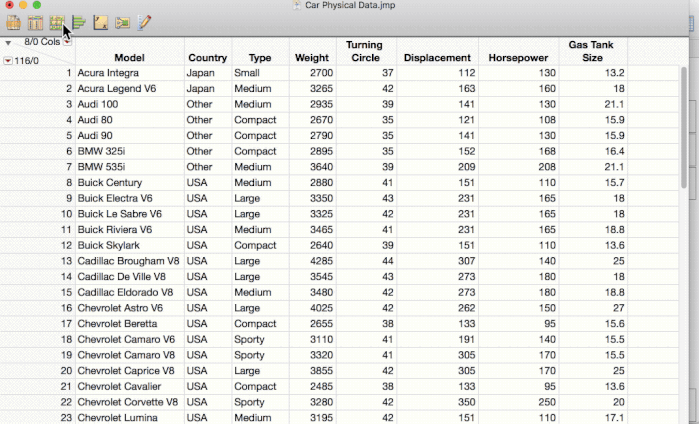Select the Weight column header
Image resolution: width=699 pixels, height=424 pixels.
[x=312, y=58]
